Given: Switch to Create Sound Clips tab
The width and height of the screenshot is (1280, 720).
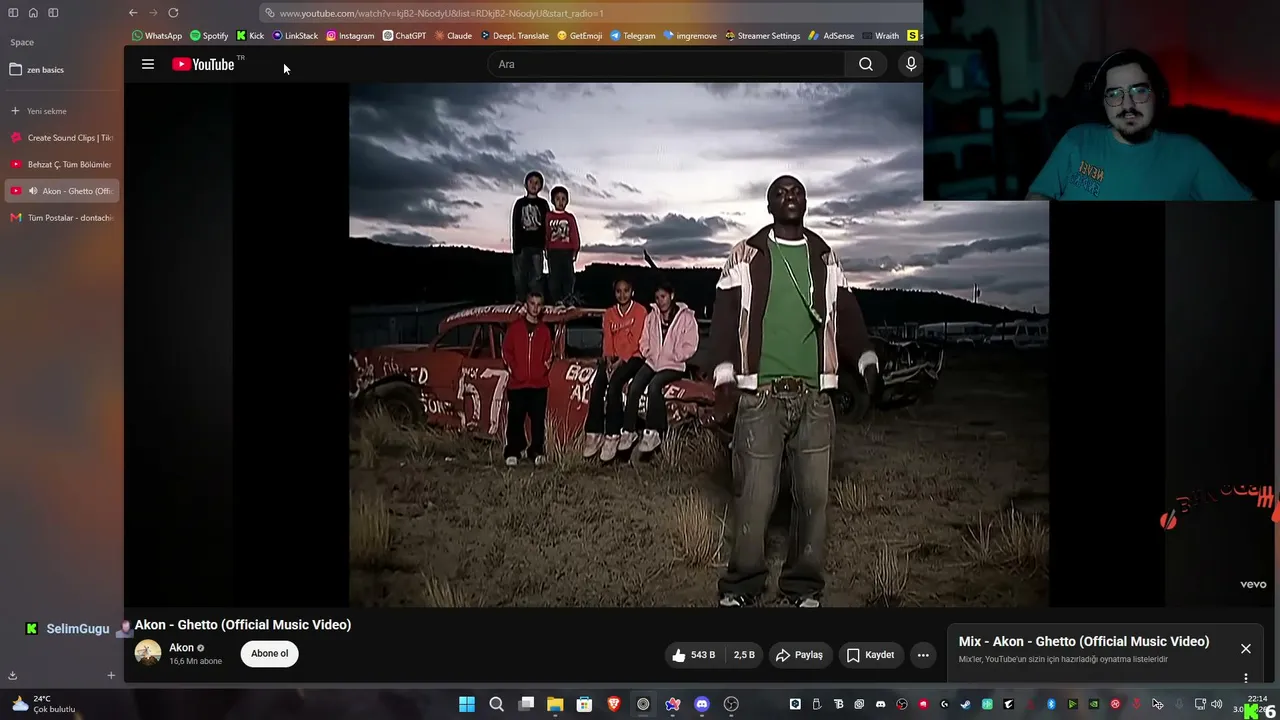Looking at the screenshot, I should coord(60,138).
